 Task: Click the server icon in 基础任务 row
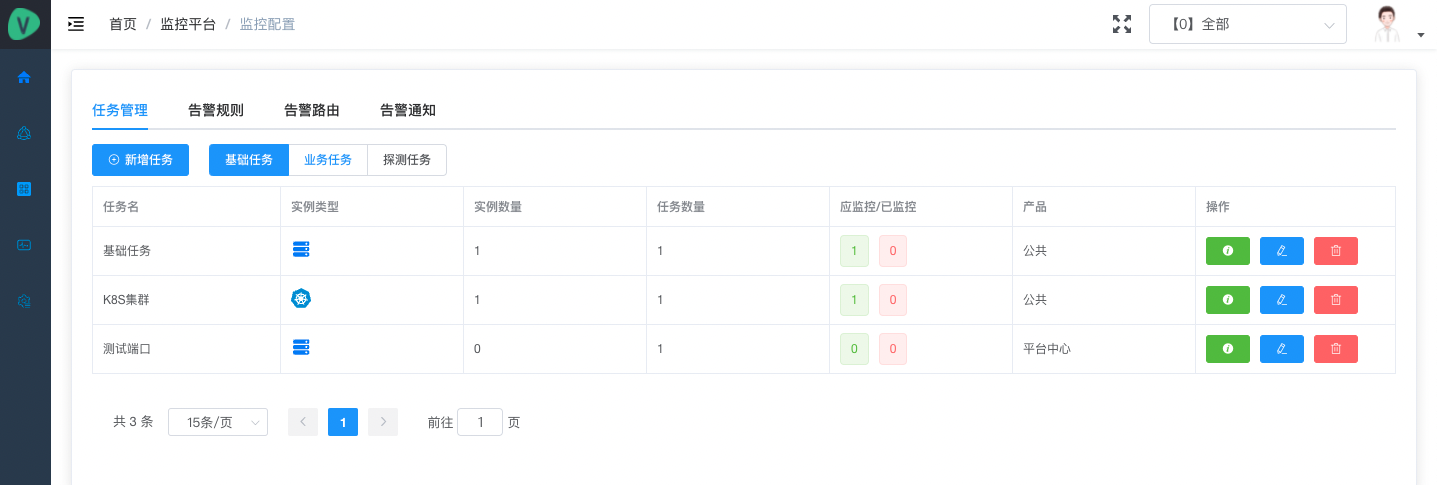tap(301, 250)
